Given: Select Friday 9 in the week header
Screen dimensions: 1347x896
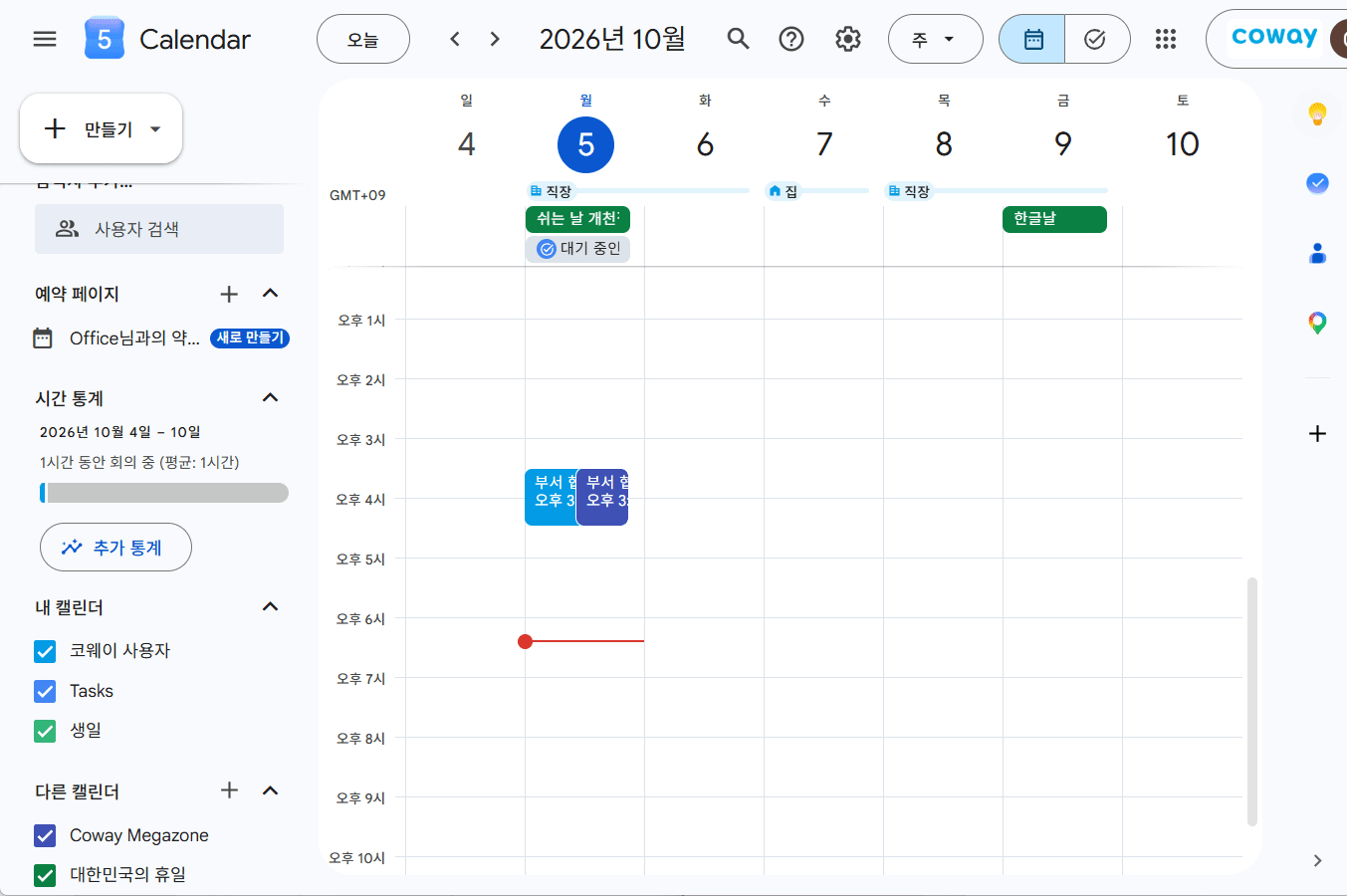Looking at the screenshot, I should point(1063,144).
